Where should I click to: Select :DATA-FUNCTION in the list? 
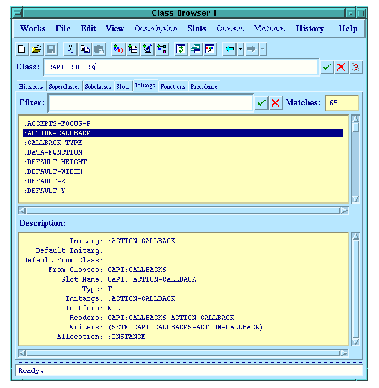(183, 152)
